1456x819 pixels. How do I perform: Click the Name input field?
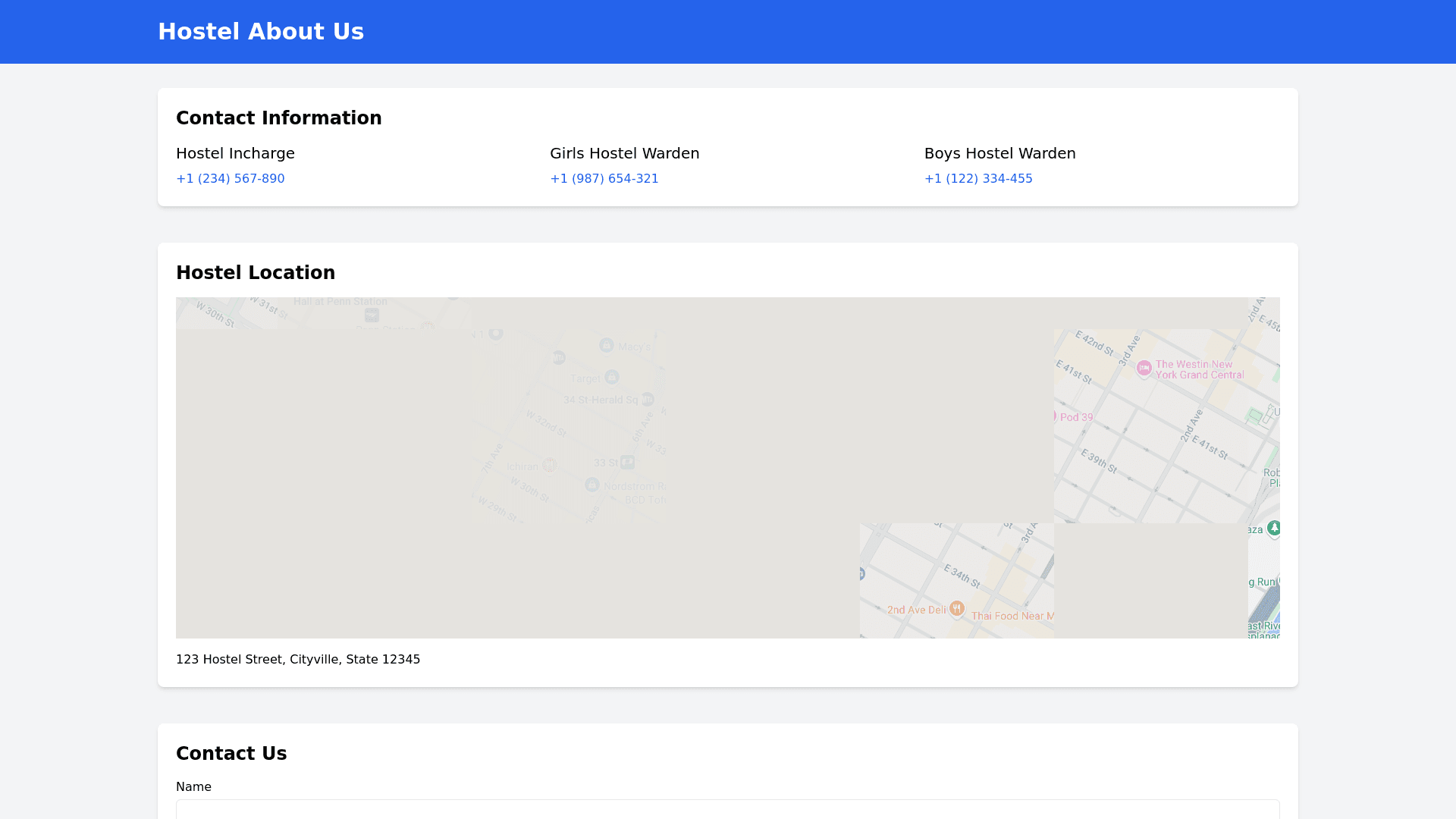pos(727,808)
